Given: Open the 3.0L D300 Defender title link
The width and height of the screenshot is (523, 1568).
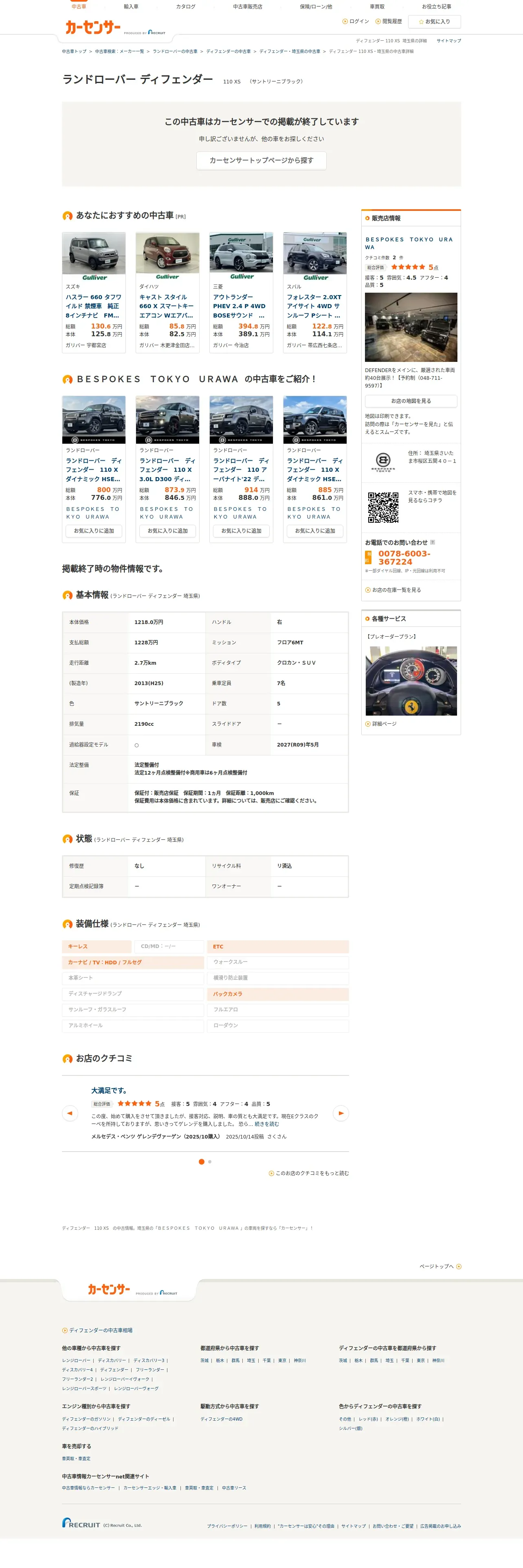Looking at the screenshot, I should point(167,470).
